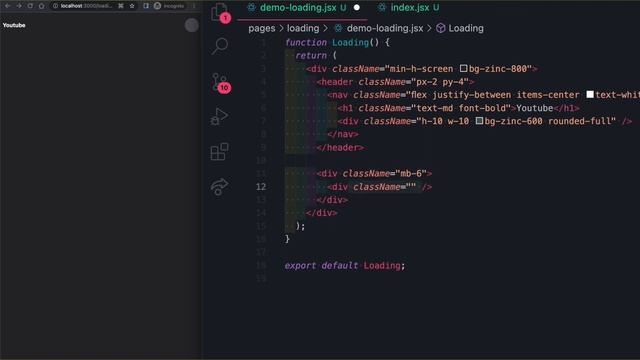Click 'flex justify-between items-center' class text

coord(495,95)
